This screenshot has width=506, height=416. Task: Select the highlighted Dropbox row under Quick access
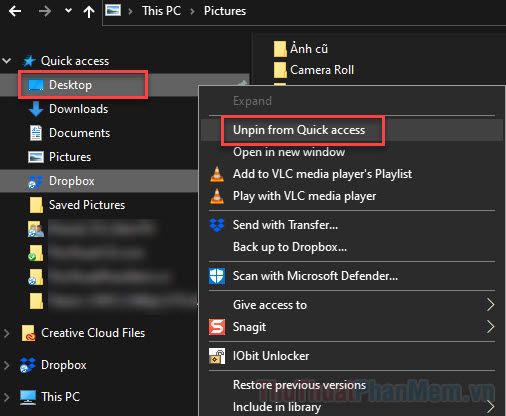99,181
